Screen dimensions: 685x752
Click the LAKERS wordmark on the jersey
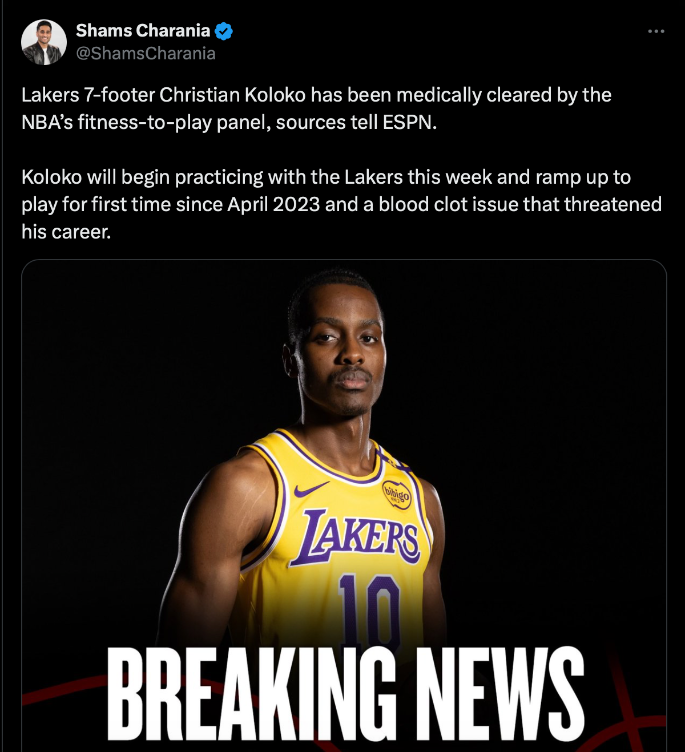[x=355, y=537]
